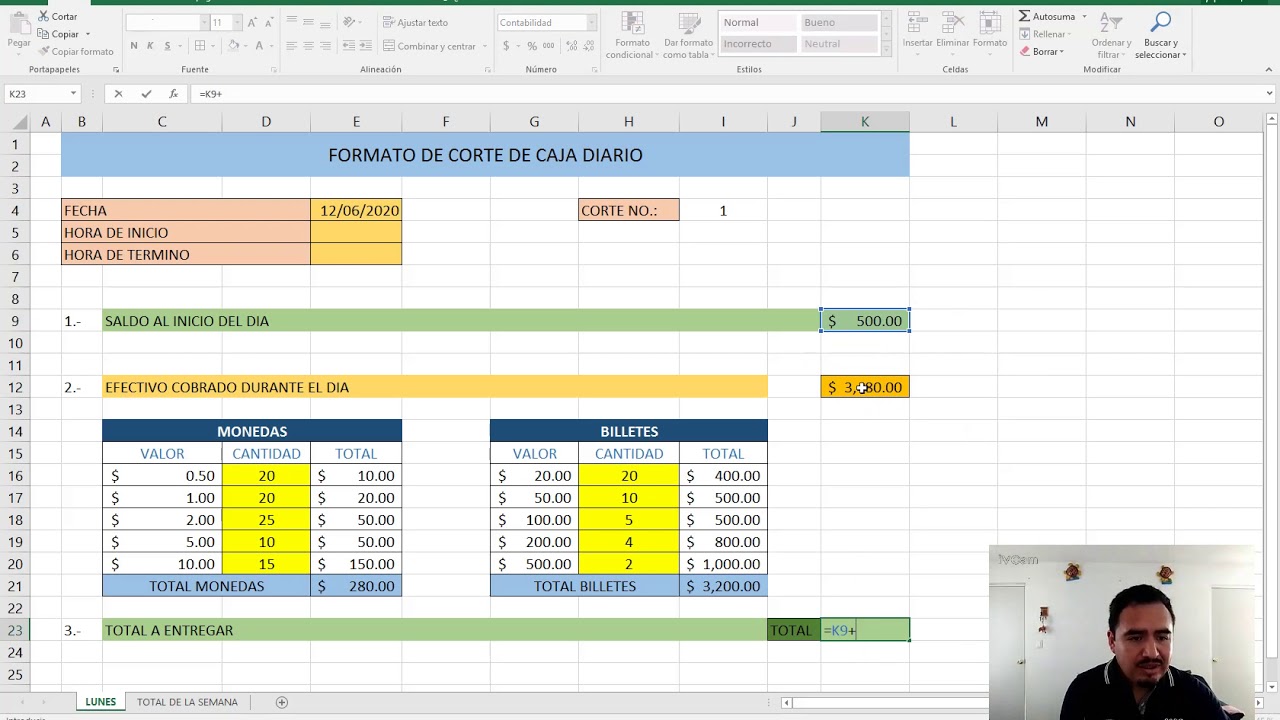
Task: Click the cell borders icon
Action: [x=200, y=46]
